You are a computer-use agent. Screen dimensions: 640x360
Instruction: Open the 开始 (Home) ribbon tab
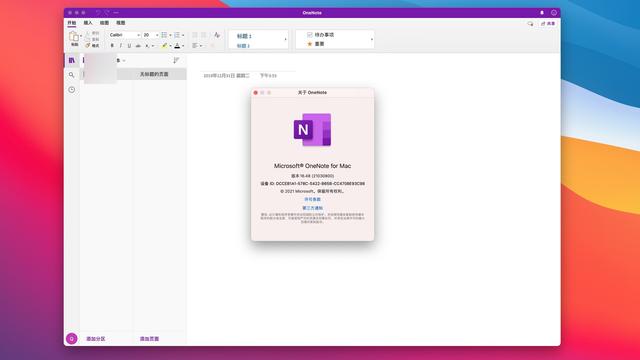pos(71,23)
